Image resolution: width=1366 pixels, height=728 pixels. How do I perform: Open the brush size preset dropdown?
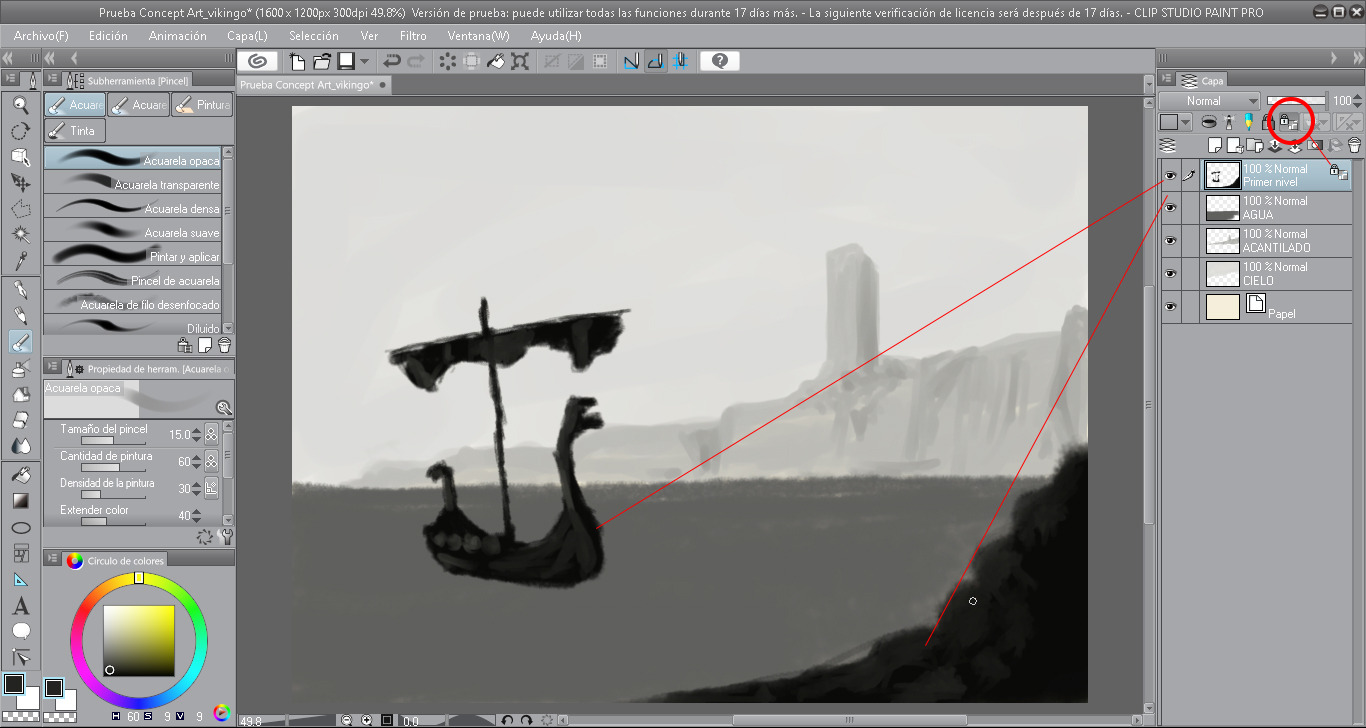196,434
